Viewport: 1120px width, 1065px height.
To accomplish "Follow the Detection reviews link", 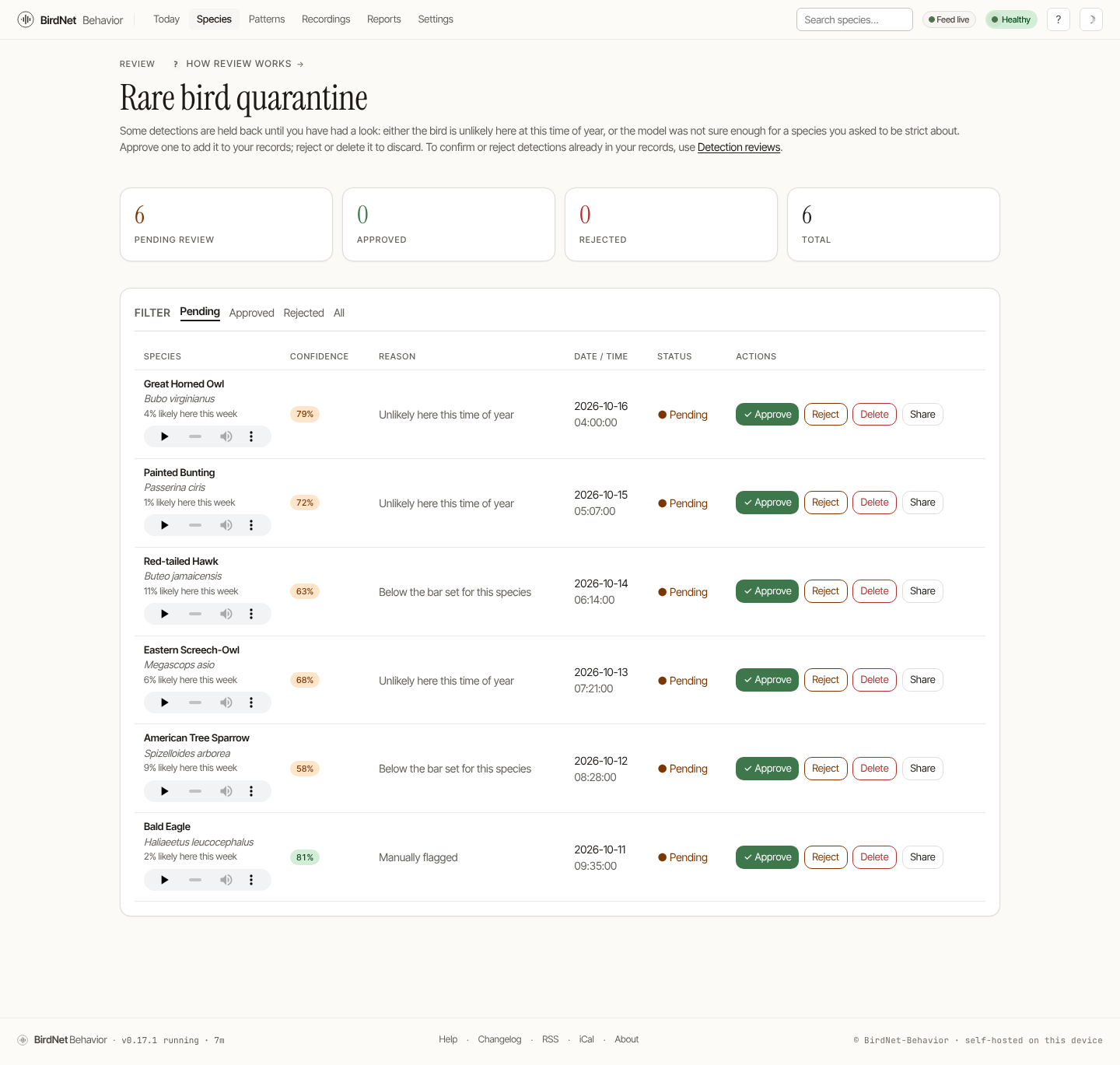I will [x=739, y=147].
